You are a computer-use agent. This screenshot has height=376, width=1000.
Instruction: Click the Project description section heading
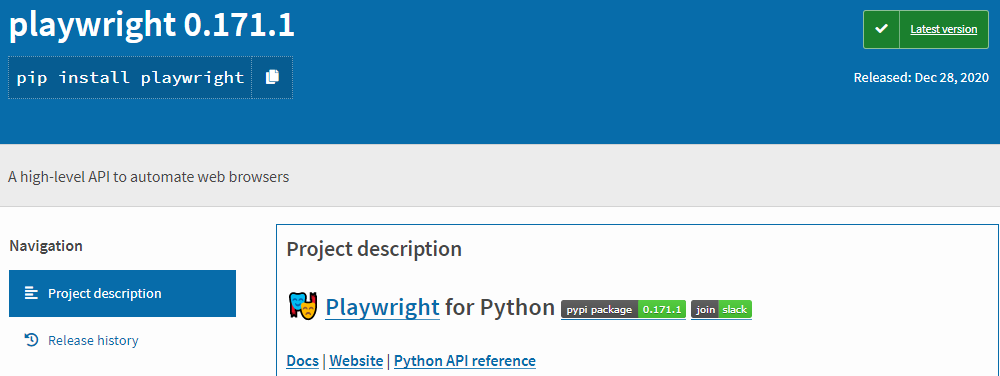click(x=374, y=249)
